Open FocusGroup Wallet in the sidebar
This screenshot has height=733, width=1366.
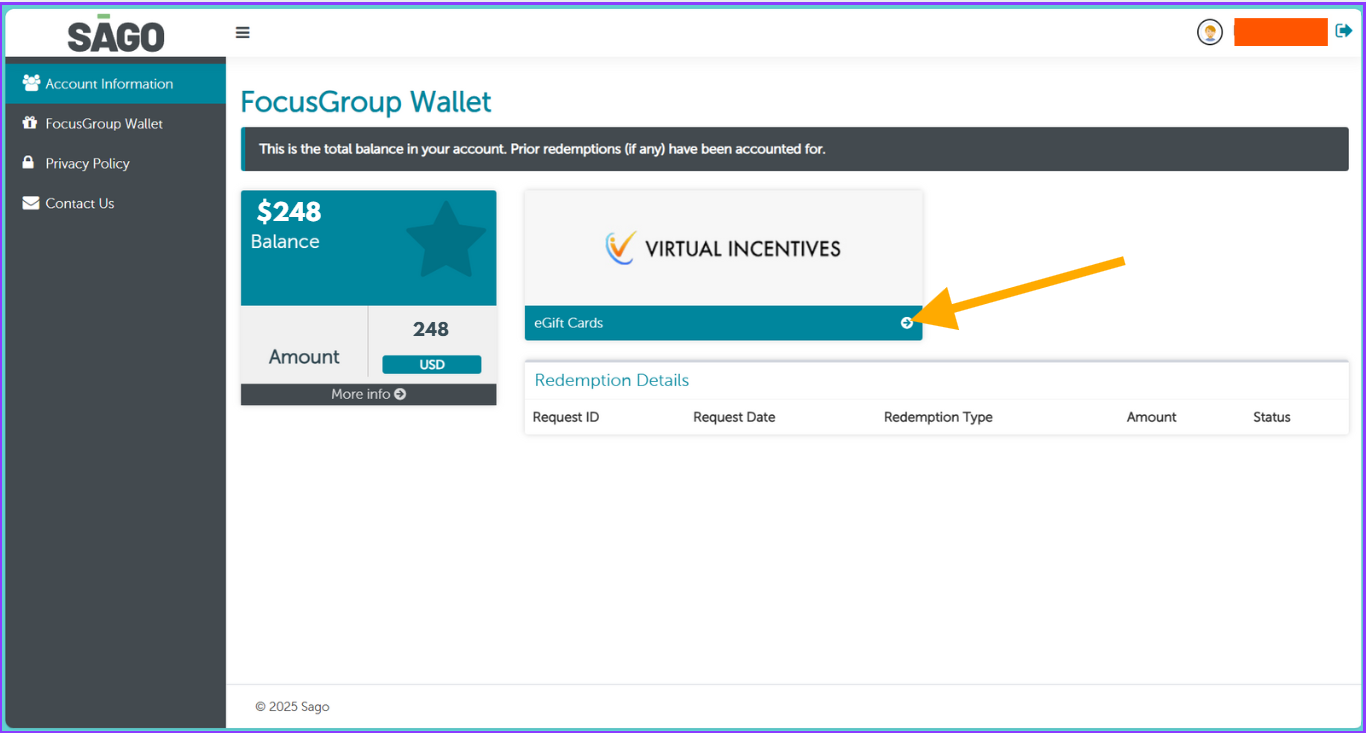[116, 124]
